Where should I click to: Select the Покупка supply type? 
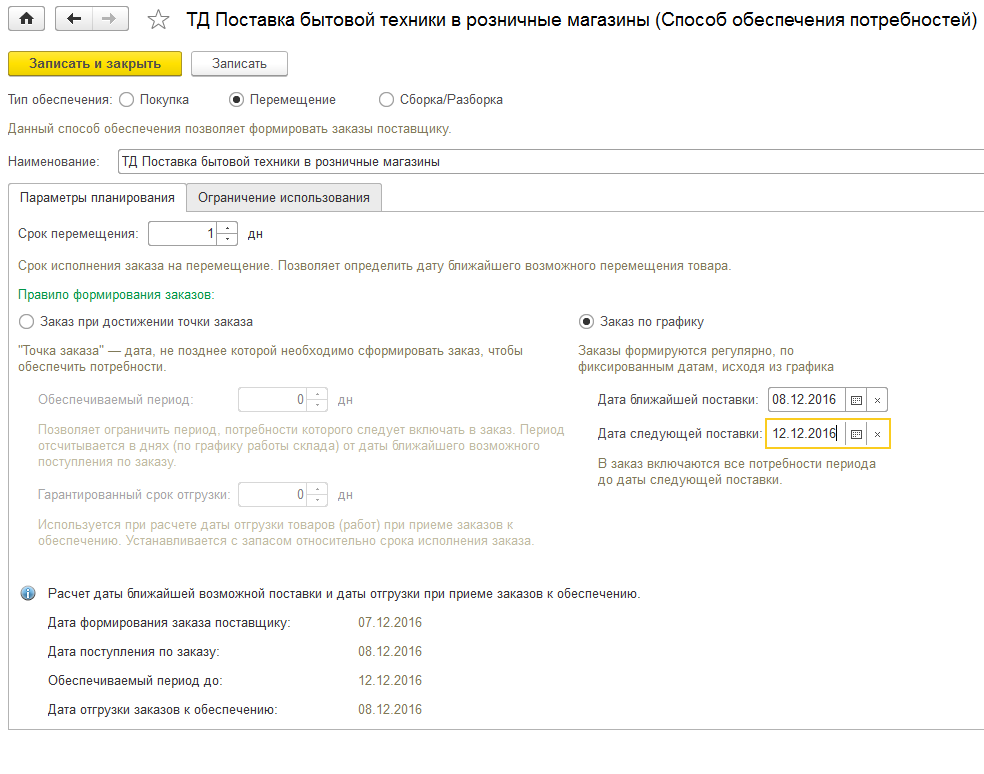pyautogui.click(x=127, y=100)
